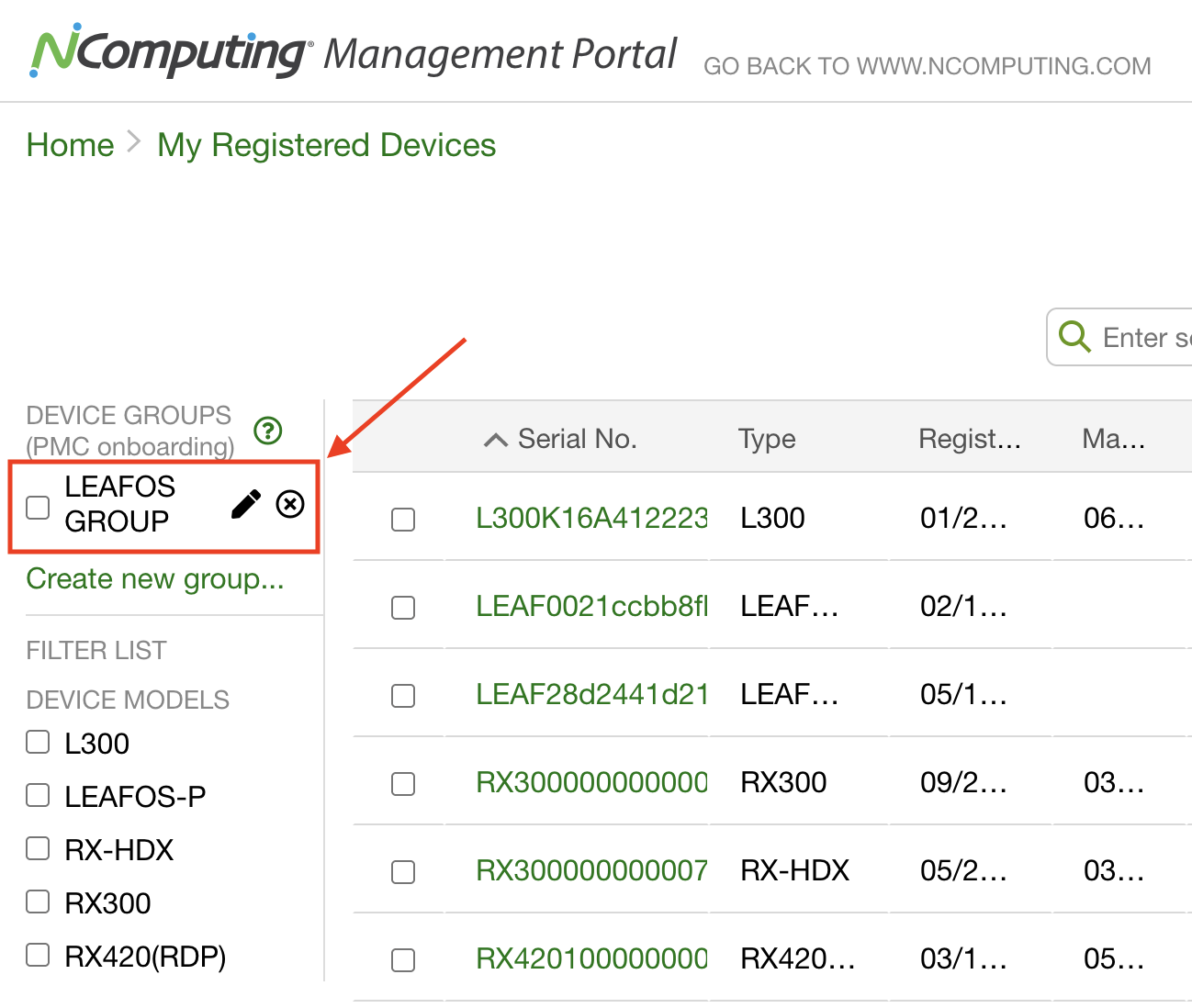The width and height of the screenshot is (1192, 1008).
Task: Enable the RX300 model filter checkbox
Action: [38, 902]
